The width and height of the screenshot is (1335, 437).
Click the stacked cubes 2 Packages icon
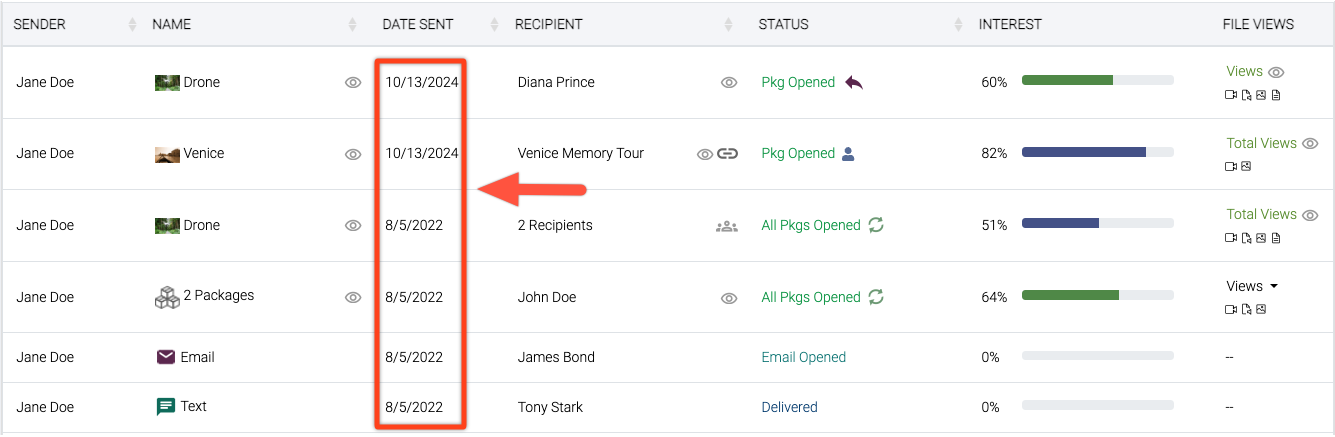[166, 296]
